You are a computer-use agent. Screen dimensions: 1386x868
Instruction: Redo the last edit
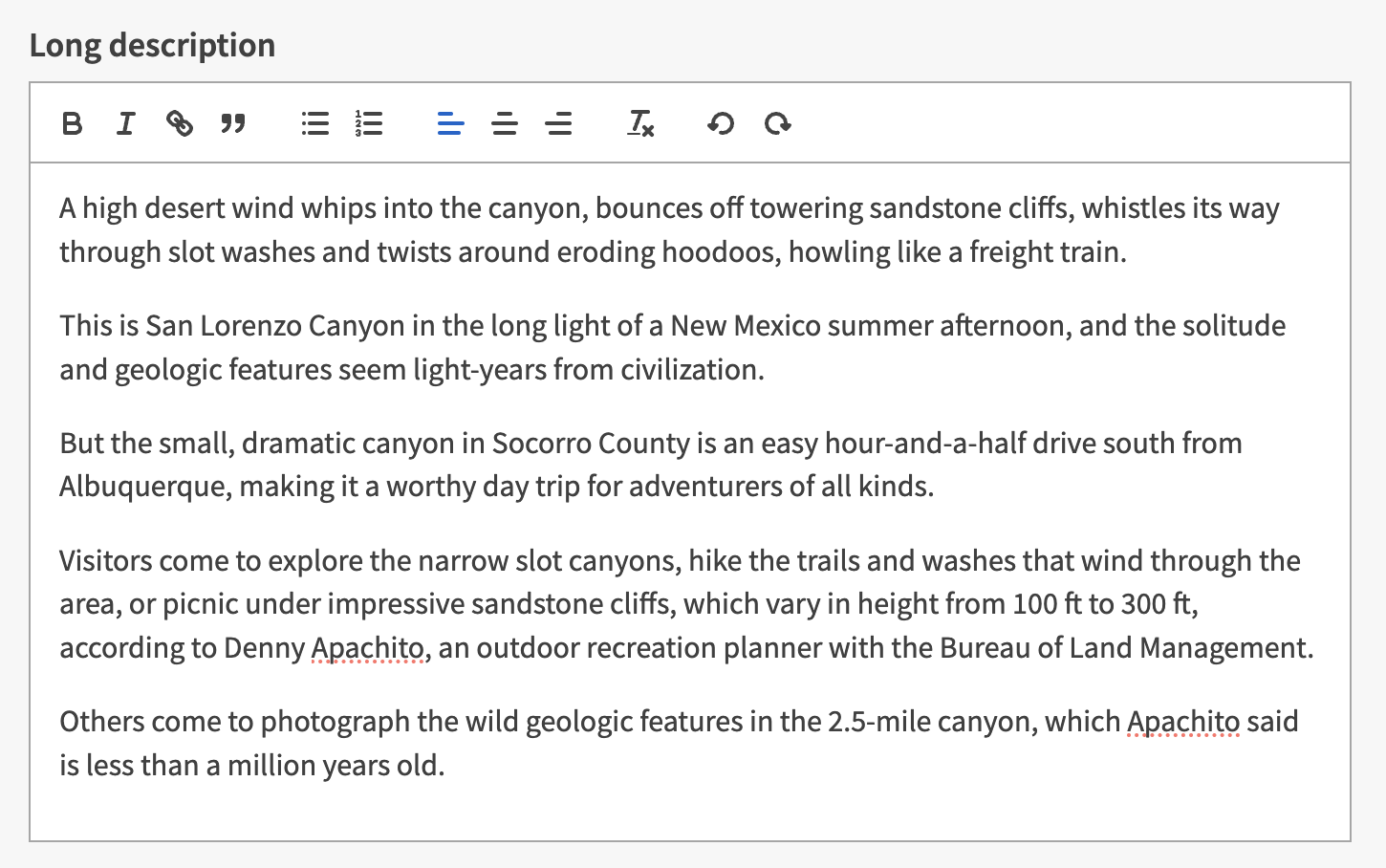777,123
